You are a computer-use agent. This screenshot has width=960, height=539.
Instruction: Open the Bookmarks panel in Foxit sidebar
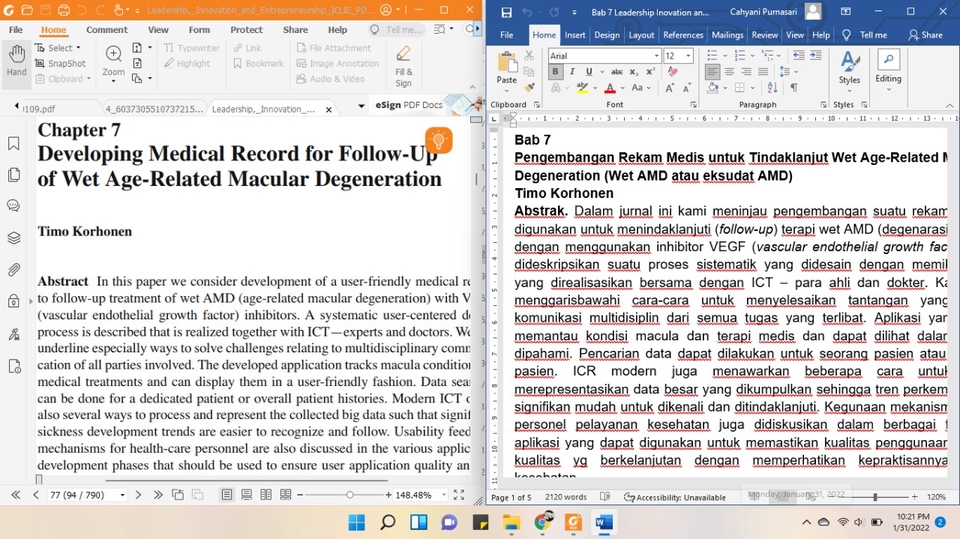coord(13,143)
